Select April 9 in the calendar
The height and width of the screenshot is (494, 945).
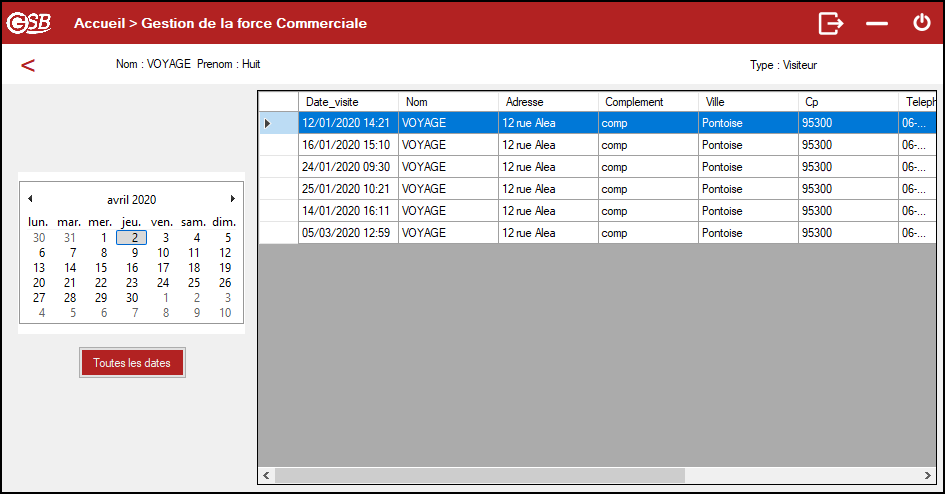tap(134, 252)
